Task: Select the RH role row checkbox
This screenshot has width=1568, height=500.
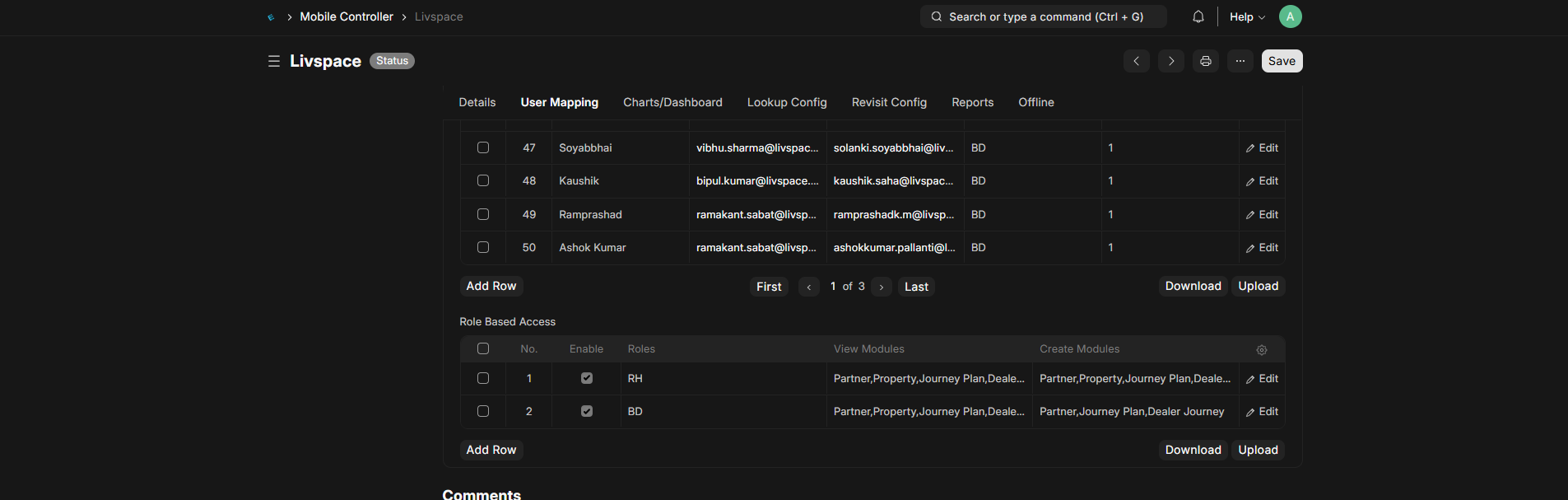Action: (x=483, y=378)
